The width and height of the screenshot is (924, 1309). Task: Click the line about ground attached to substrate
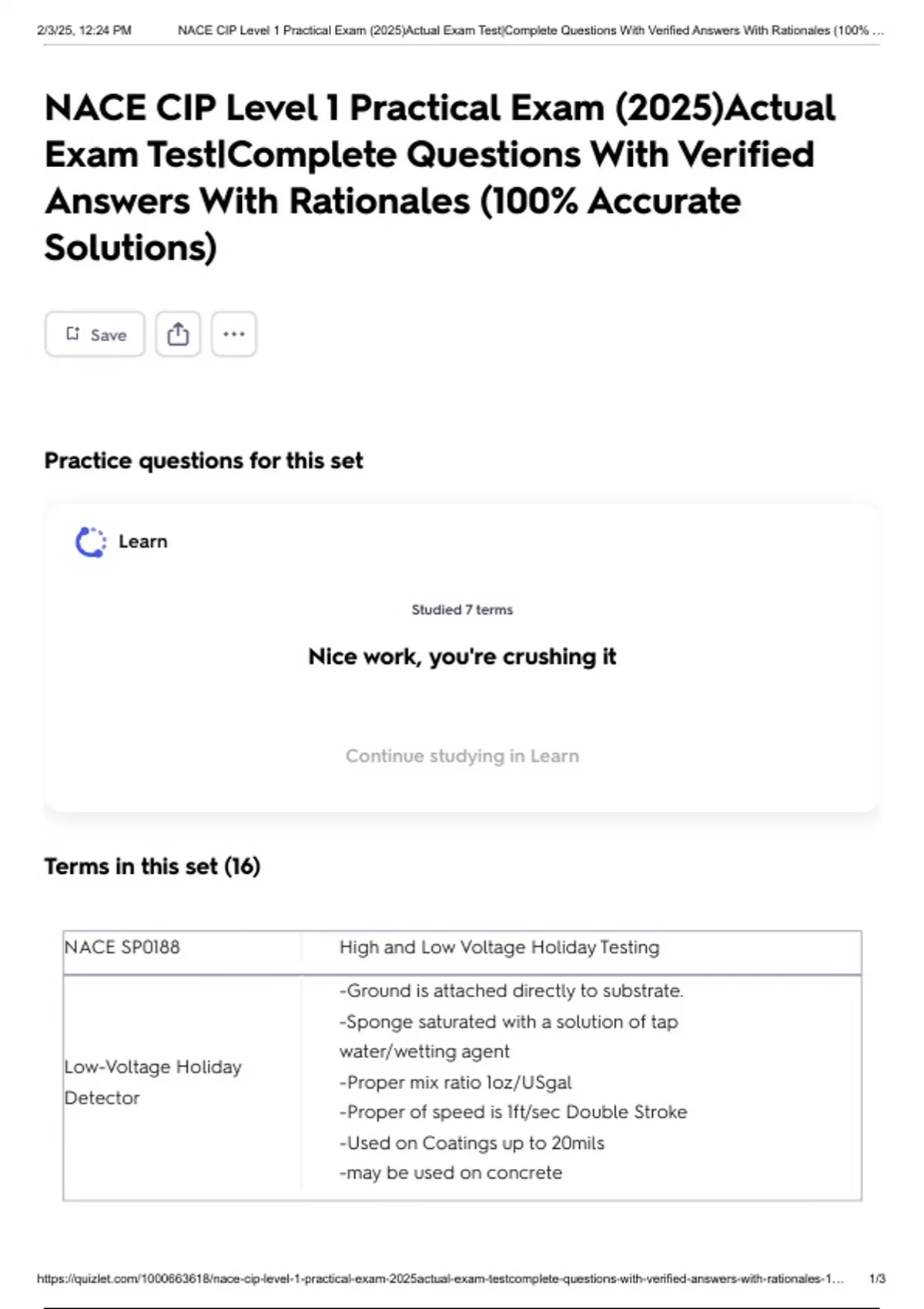pyautogui.click(x=511, y=991)
